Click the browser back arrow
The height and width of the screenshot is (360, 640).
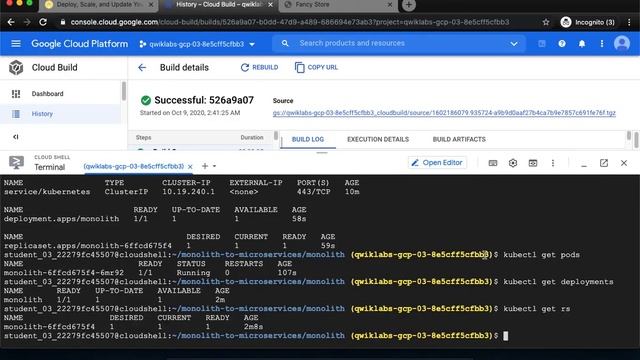tap(11, 22)
